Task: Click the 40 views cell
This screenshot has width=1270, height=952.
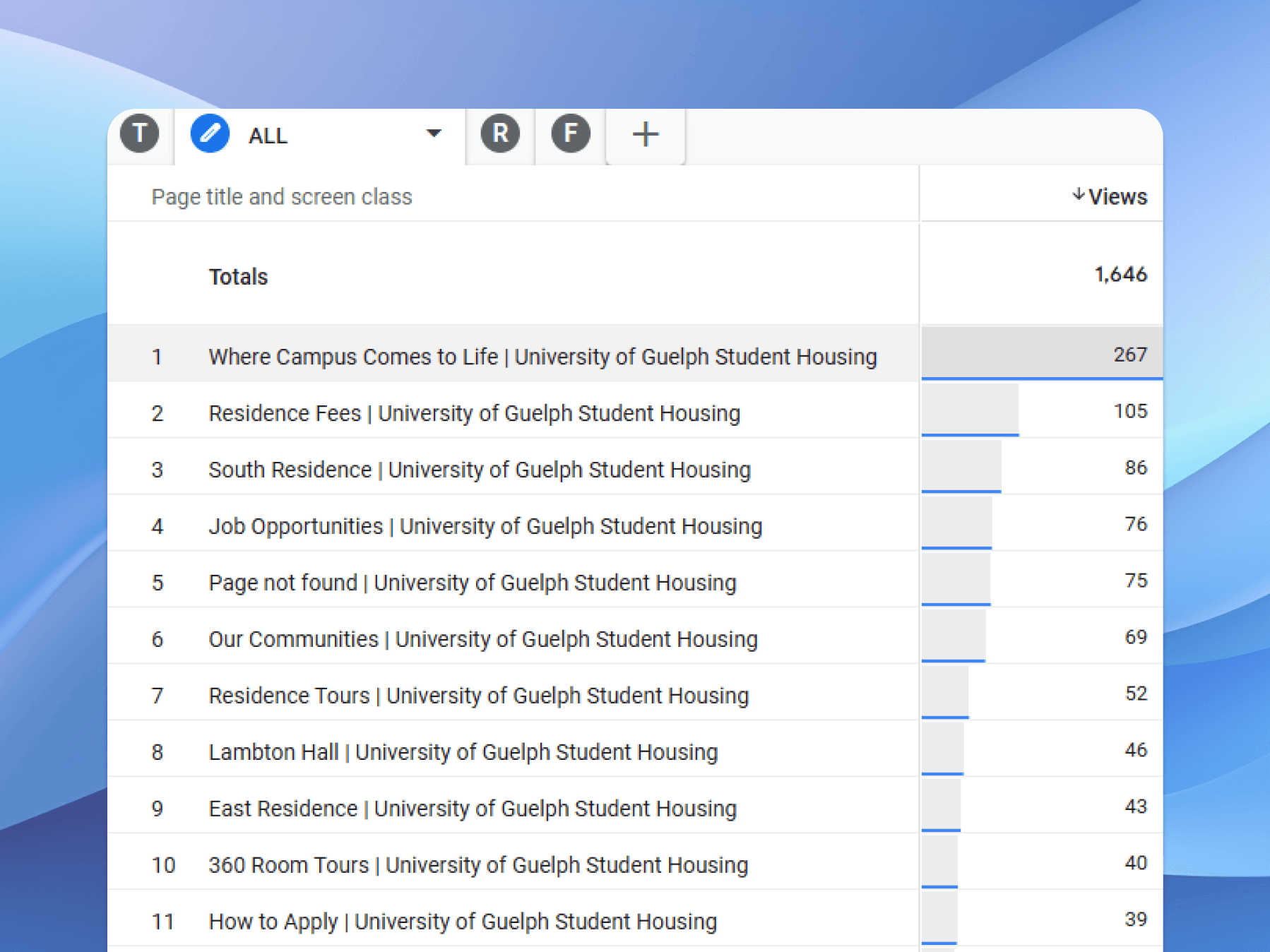Action: click(1042, 862)
